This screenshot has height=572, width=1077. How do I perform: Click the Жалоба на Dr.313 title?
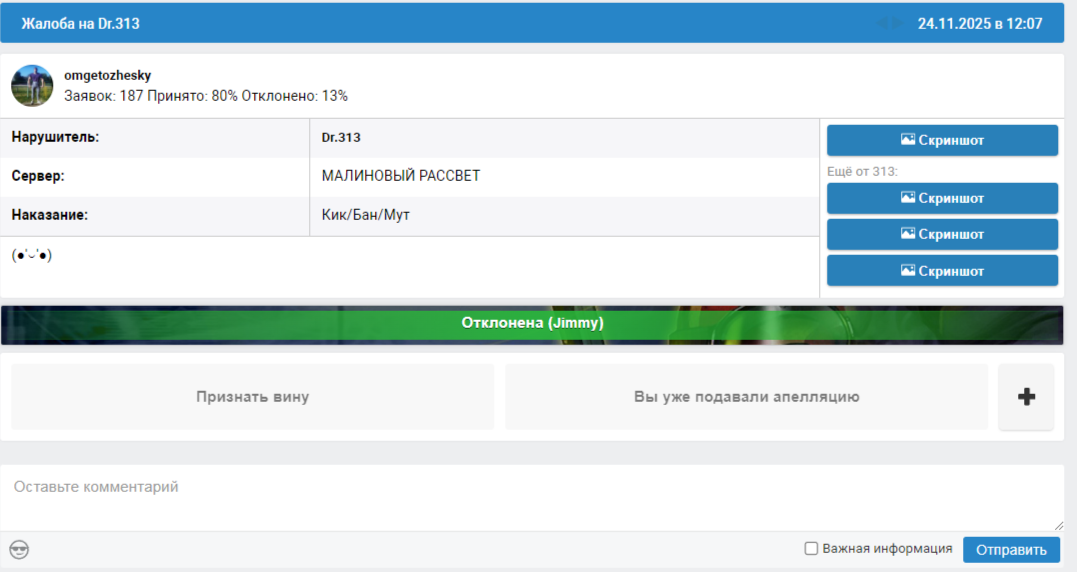pyautogui.click(x=80, y=23)
